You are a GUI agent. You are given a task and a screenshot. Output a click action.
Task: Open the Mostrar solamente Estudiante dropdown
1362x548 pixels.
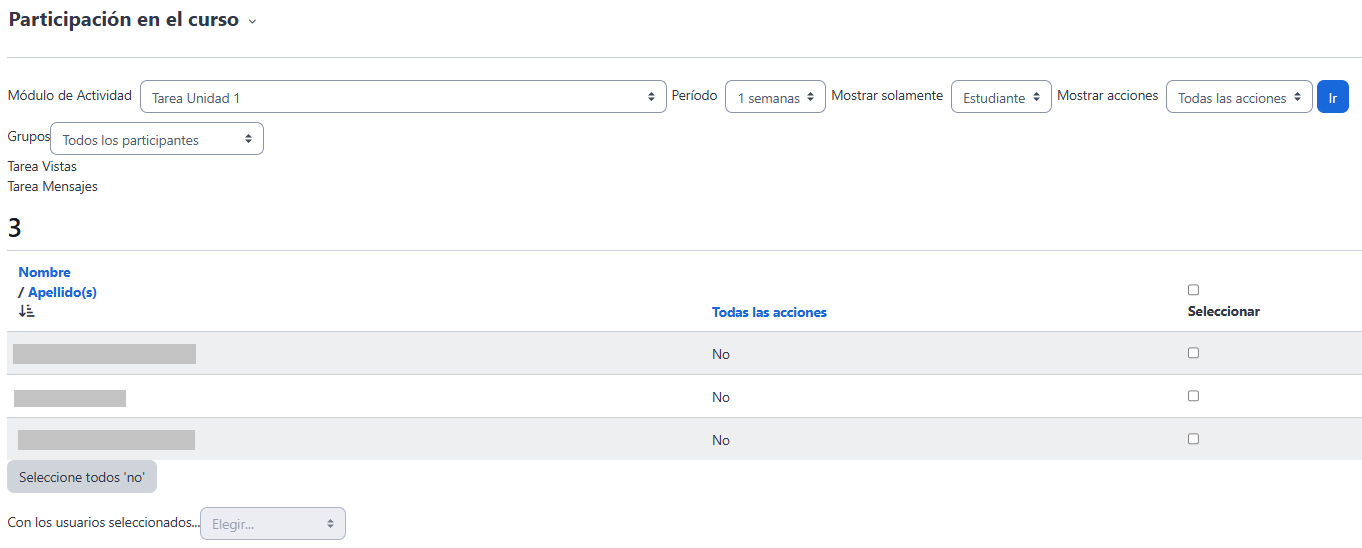[x=1001, y=98]
